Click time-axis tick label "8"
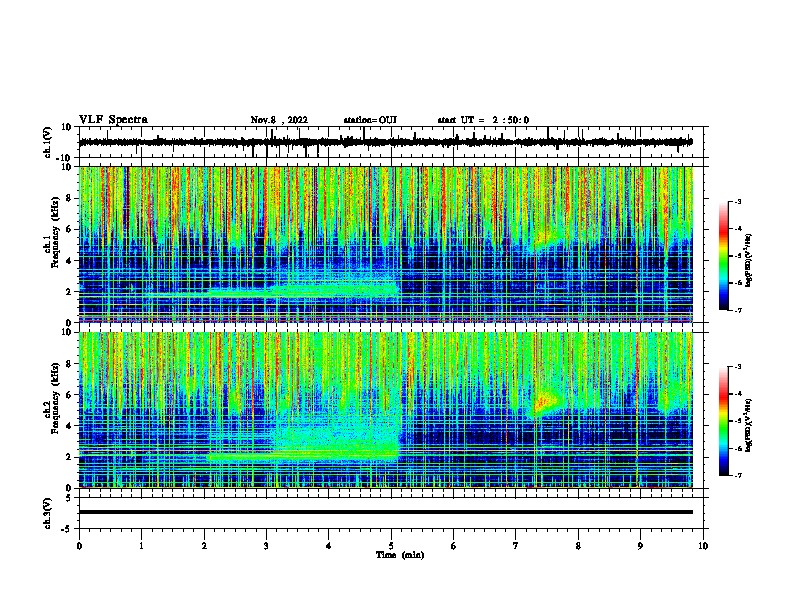This screenshot has height=612, width=792. point(578,546)
